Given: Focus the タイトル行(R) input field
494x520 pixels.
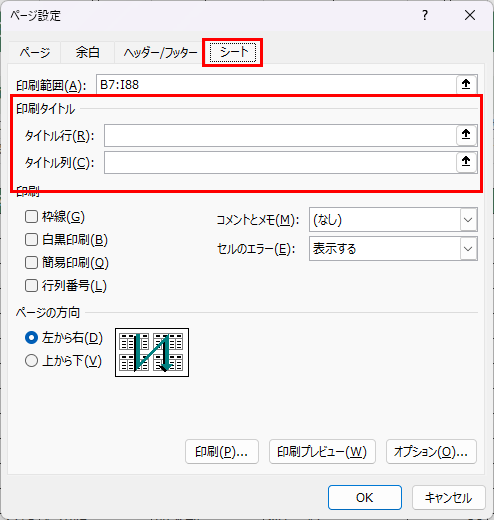Looking at the screenshot, I should tap(280, 135).
